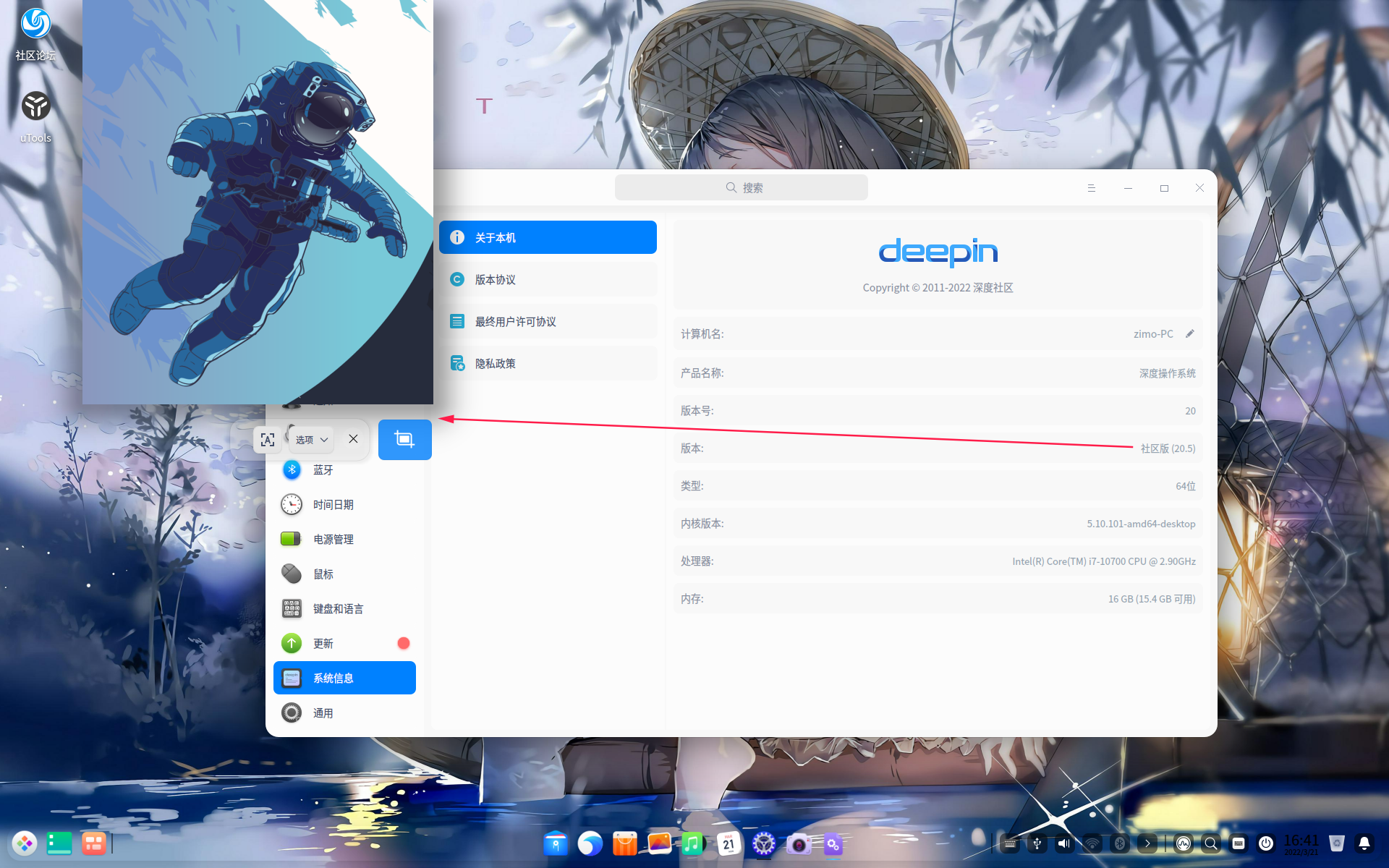
Task: Open the 选项 dropdown on pin toolbar
Action: [x=312, y=439]
